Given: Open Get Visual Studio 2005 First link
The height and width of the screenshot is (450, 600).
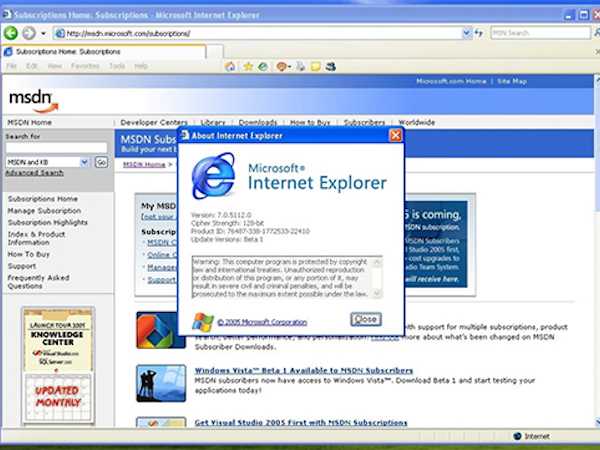Looking at the screenshot, I should (301, 422).
